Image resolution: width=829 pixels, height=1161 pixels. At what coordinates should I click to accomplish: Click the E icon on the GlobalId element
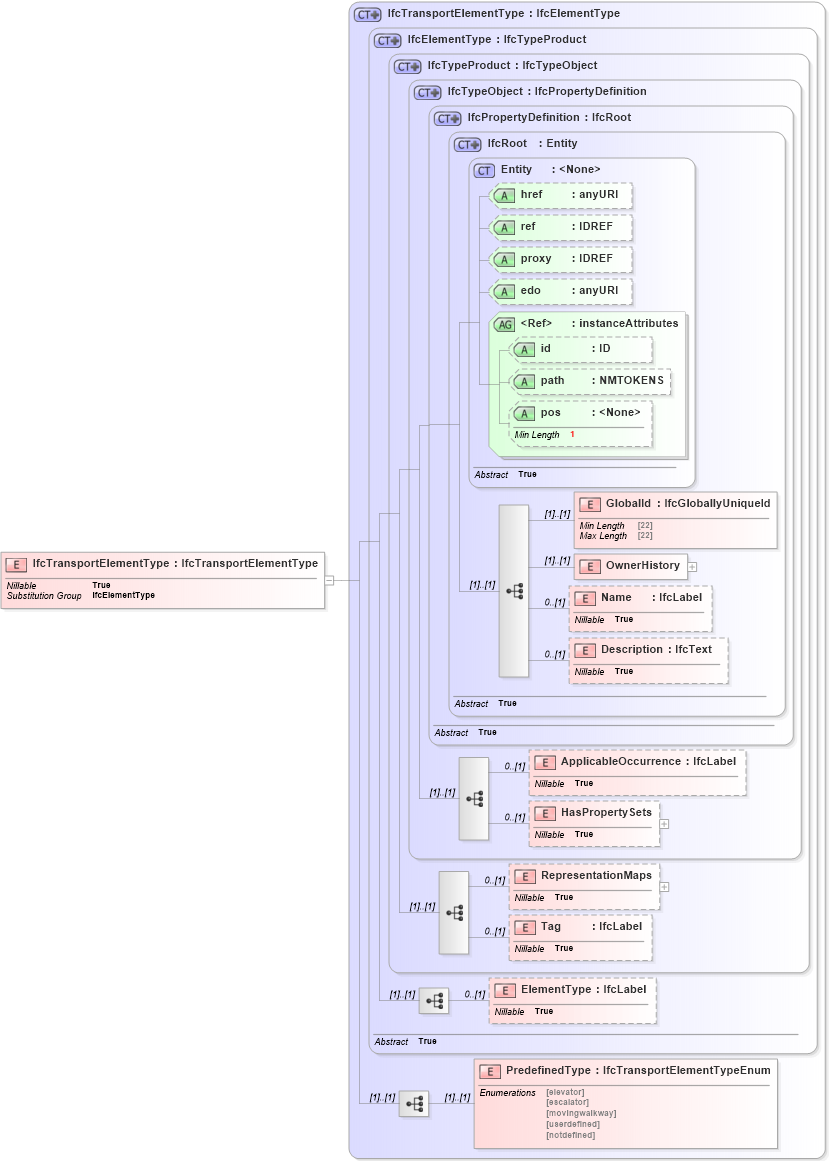(x=589, y=503)
